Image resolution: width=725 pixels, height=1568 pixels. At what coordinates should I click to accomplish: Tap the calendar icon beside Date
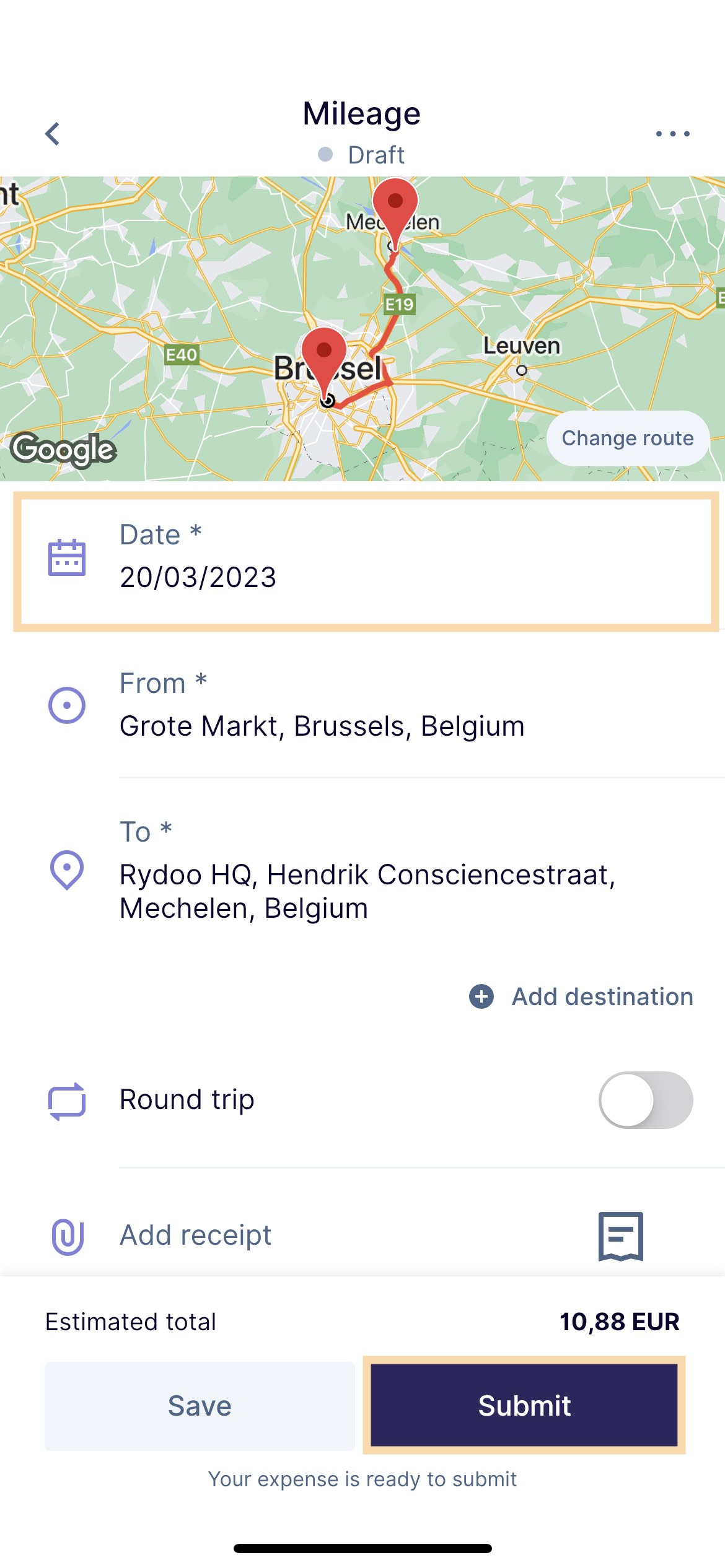(x=67, y=557)
